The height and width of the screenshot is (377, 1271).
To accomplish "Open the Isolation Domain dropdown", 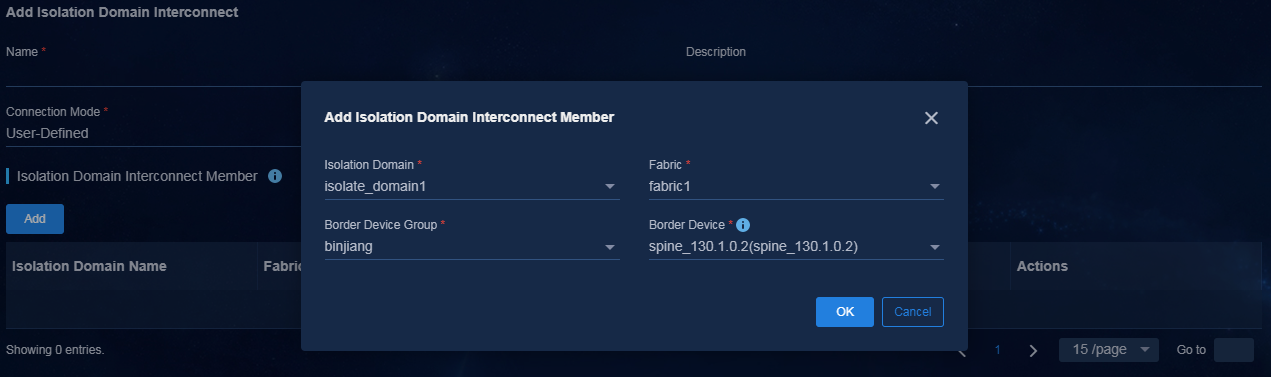I will click(x=472, y=186).
